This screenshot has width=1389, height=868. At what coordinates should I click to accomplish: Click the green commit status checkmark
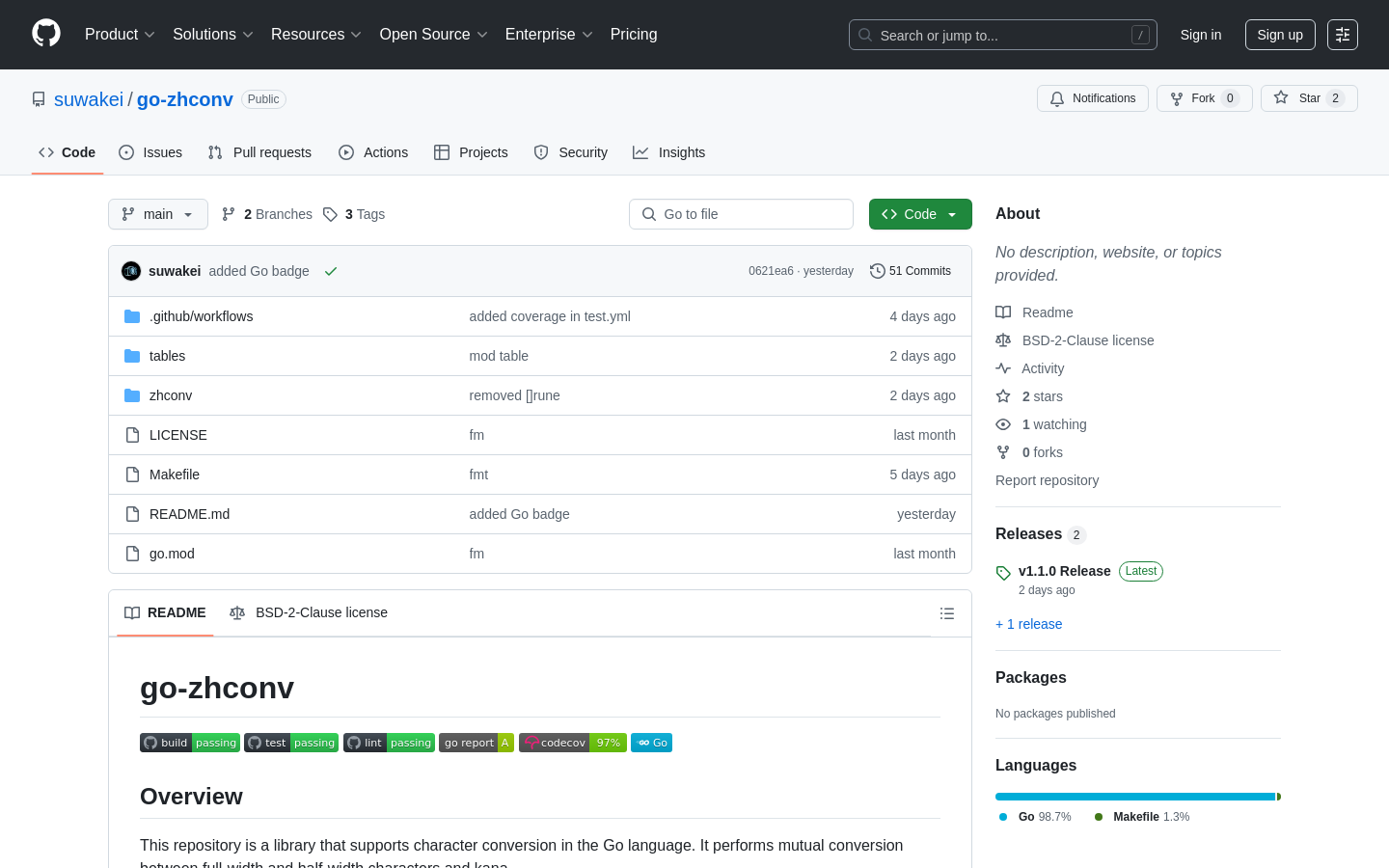(x=331, y=271)
